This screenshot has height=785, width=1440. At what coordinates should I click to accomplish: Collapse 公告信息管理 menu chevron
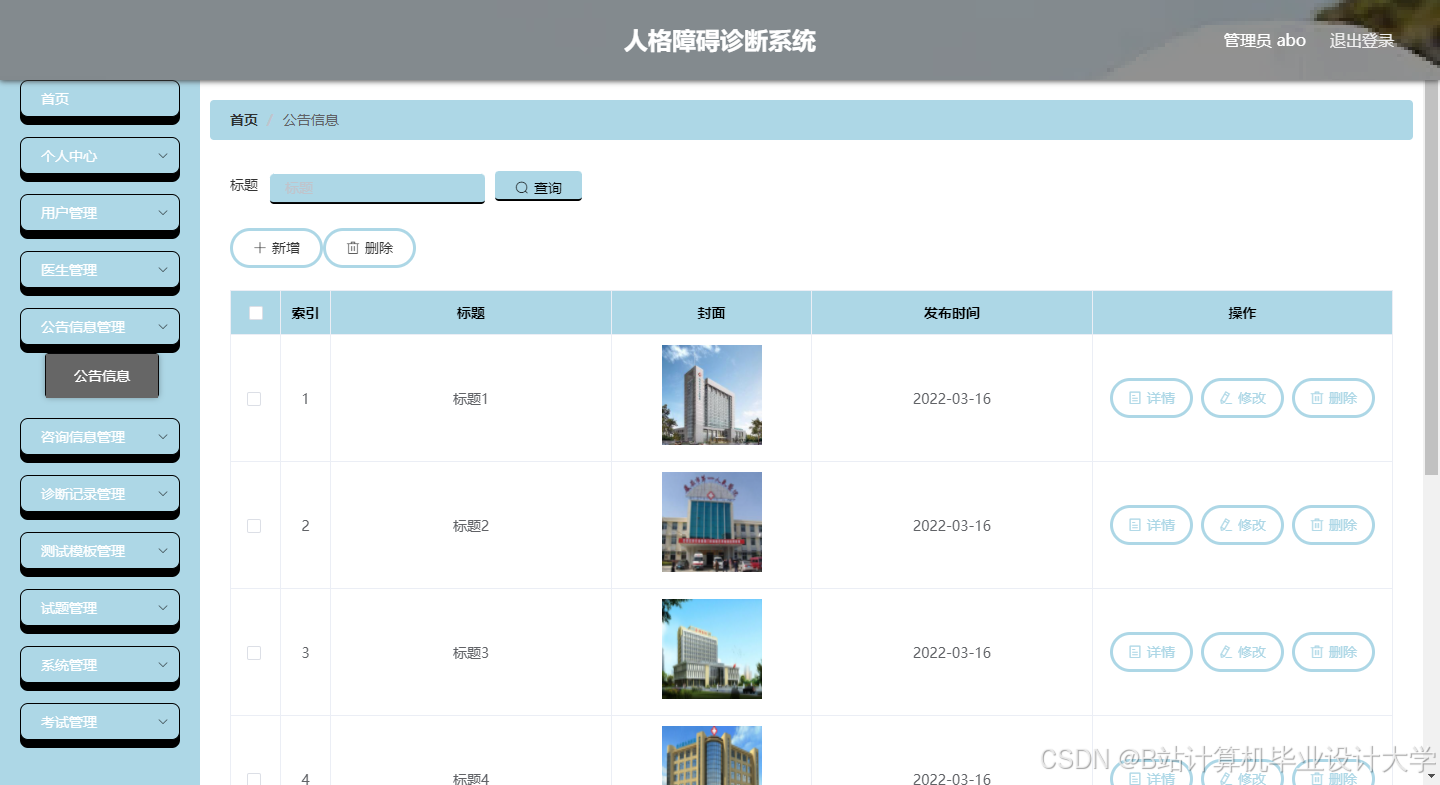click(x=163, y=327)
